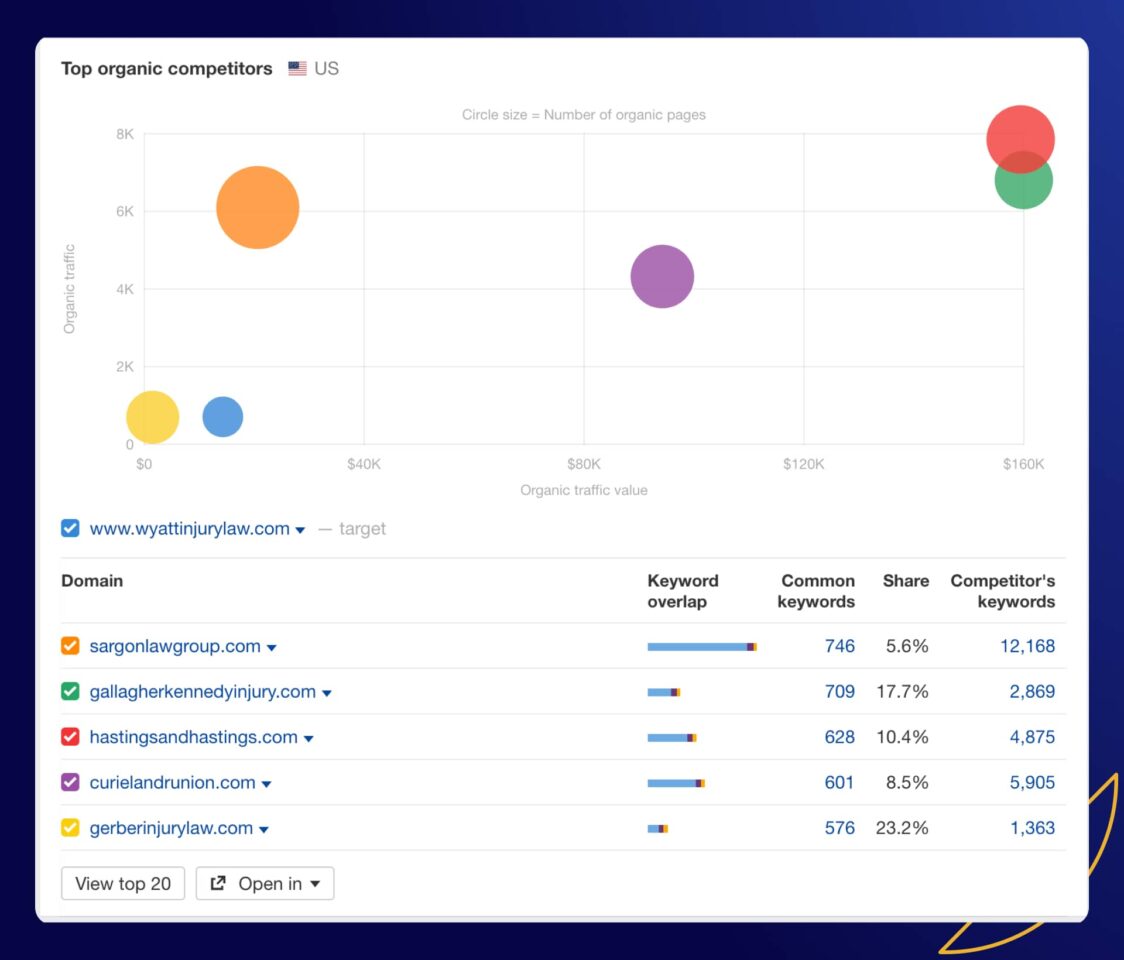Click the US flag icon
This screenshot has width=1124, height=960.
(297, 68)
